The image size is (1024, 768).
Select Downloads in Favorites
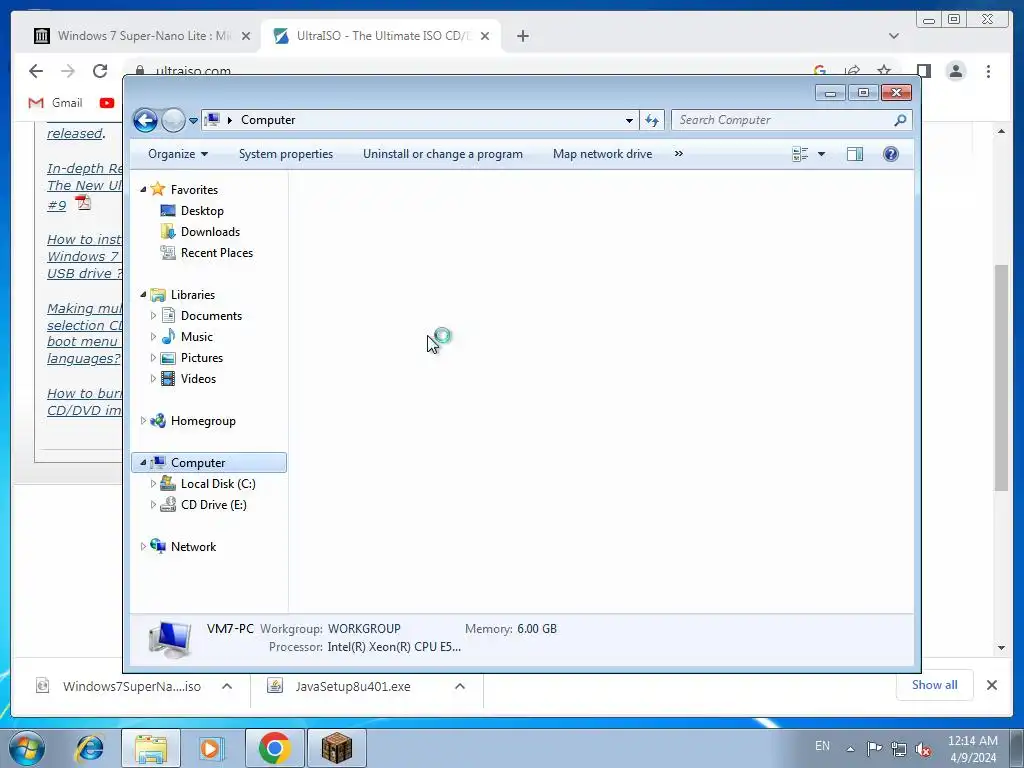(210, 232)
